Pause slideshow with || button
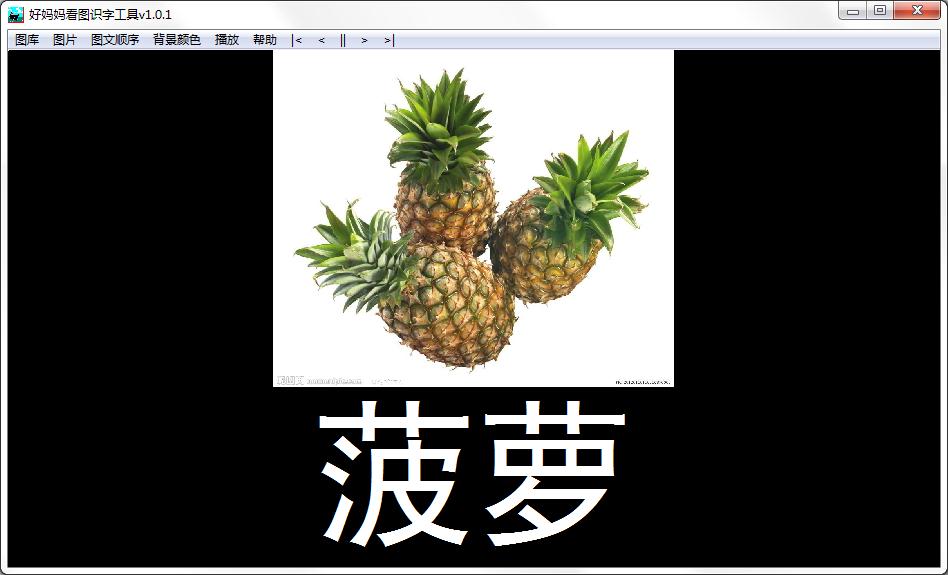The width and height of the screenshot is (948, 575). (343, 40)
